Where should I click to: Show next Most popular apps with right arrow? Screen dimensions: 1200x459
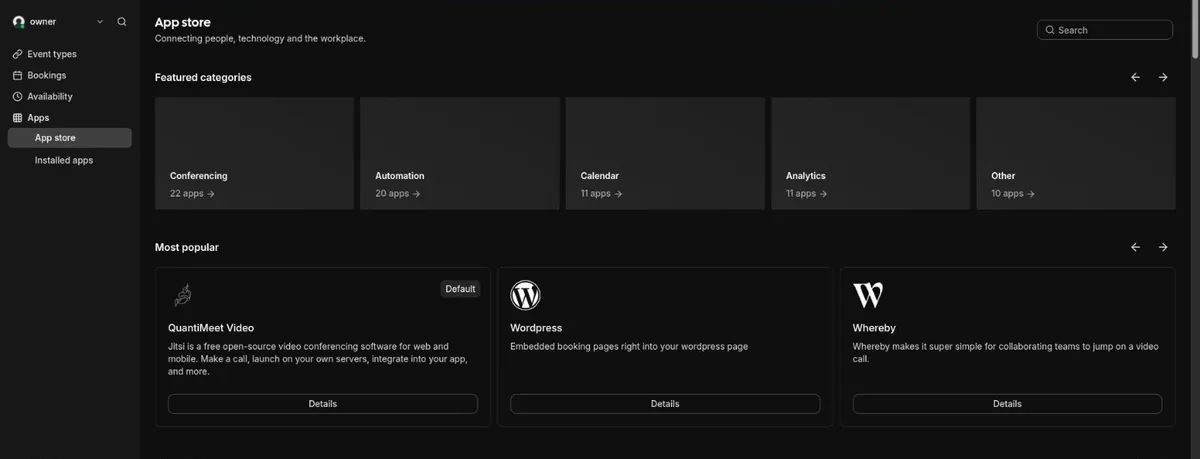[x=1163, y=247]
